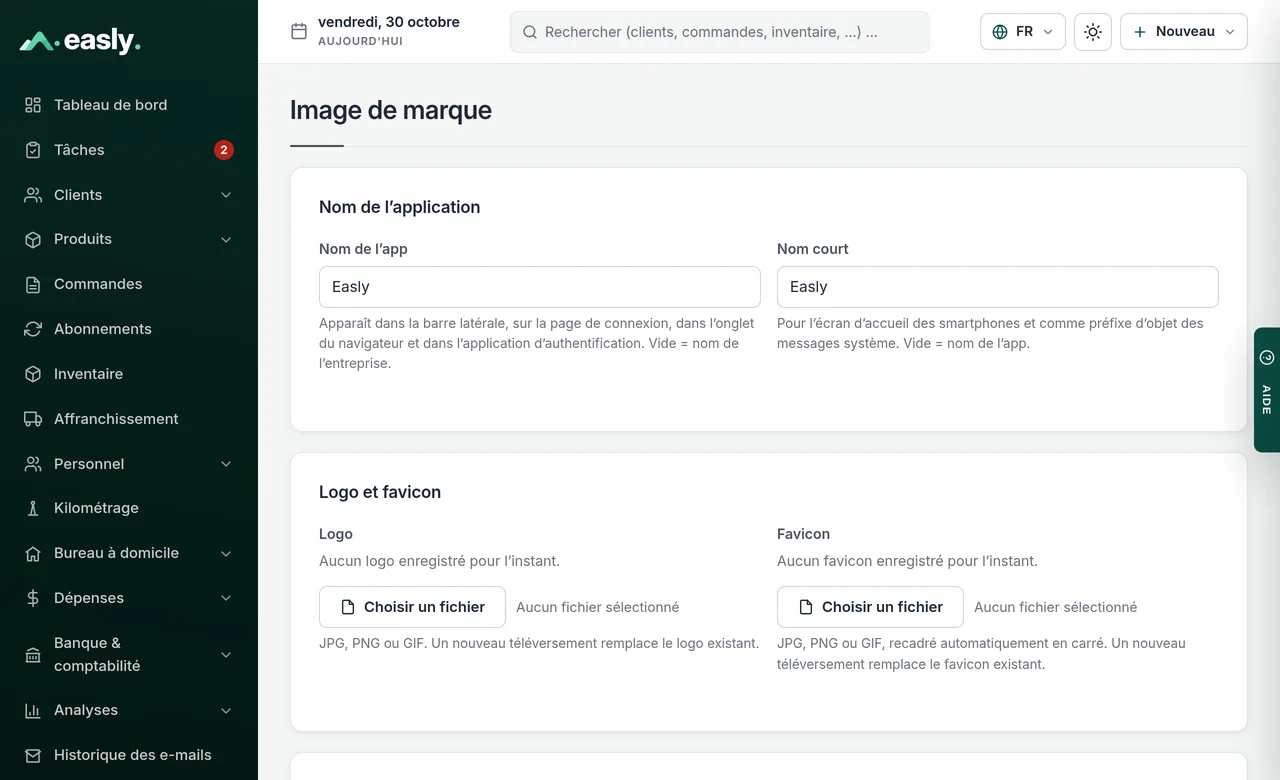Click the Inventaire box icon
Image resolution: width=1280 pixels, height=780 pixels.
click(x=33, y=374)
